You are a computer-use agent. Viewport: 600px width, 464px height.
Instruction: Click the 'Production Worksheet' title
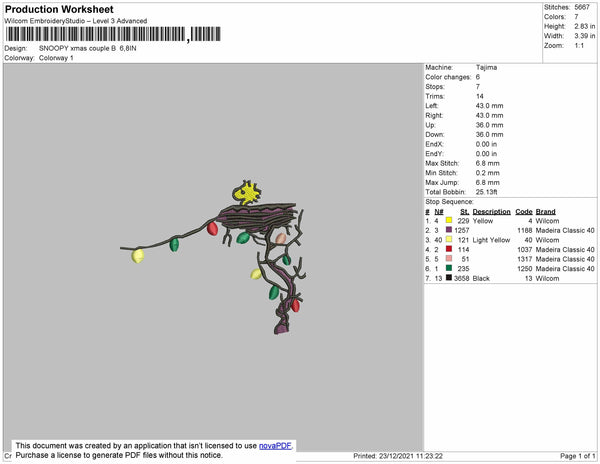[59, 9]
